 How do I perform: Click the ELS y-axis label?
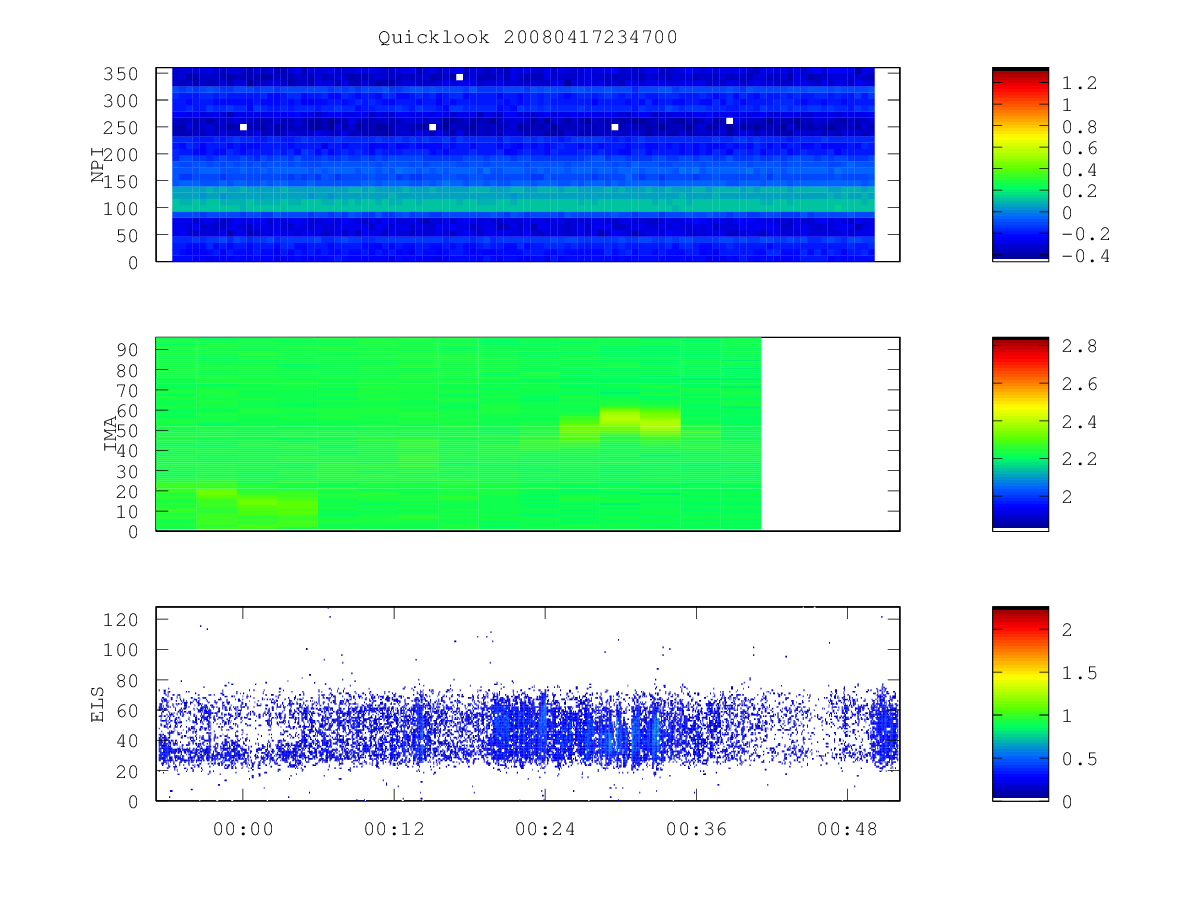click(98, 704)
